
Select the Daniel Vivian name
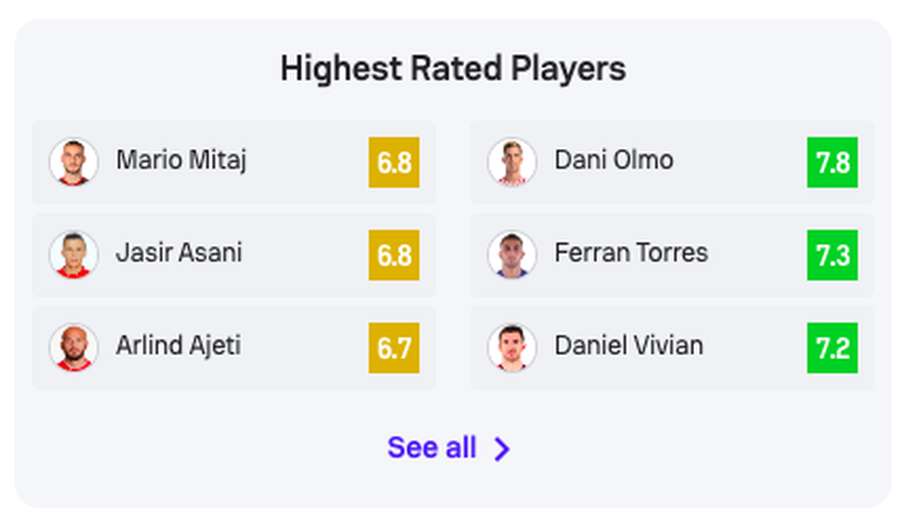[629, 346]
